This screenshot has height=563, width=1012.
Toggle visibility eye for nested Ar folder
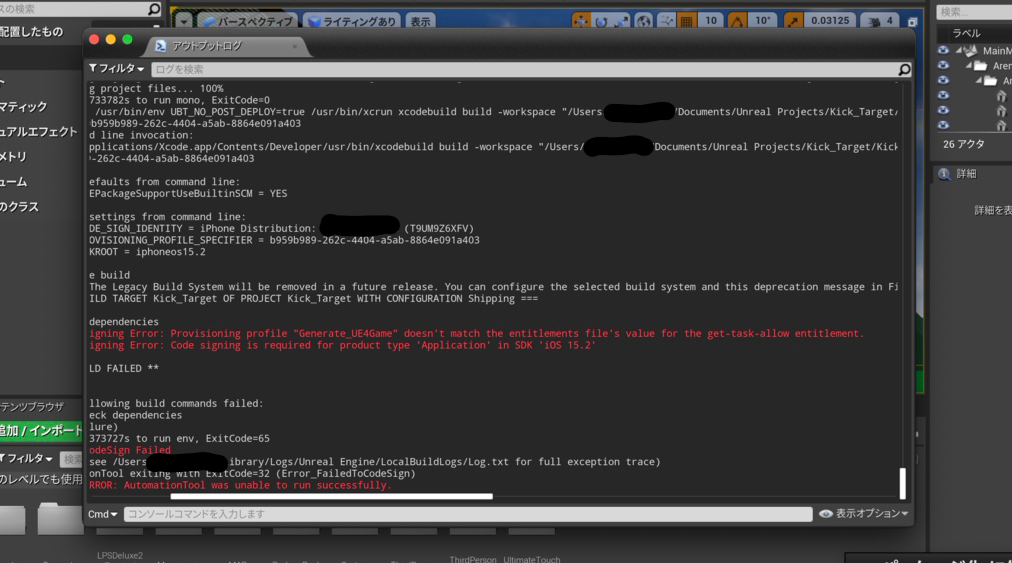click(943, 80)
